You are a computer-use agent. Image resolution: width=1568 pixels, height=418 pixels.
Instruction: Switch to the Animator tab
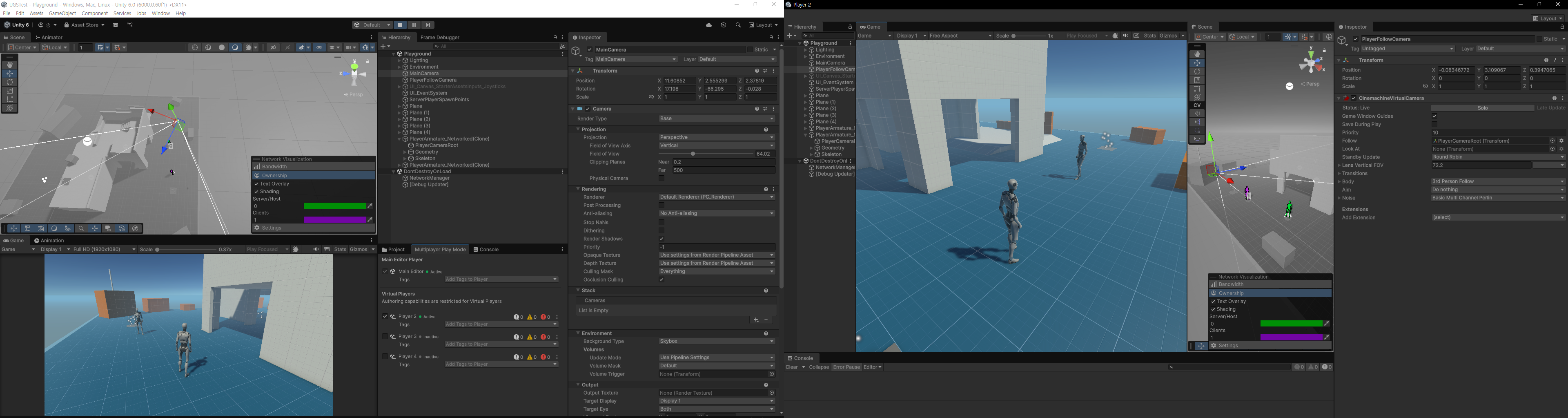click(49, 38)
